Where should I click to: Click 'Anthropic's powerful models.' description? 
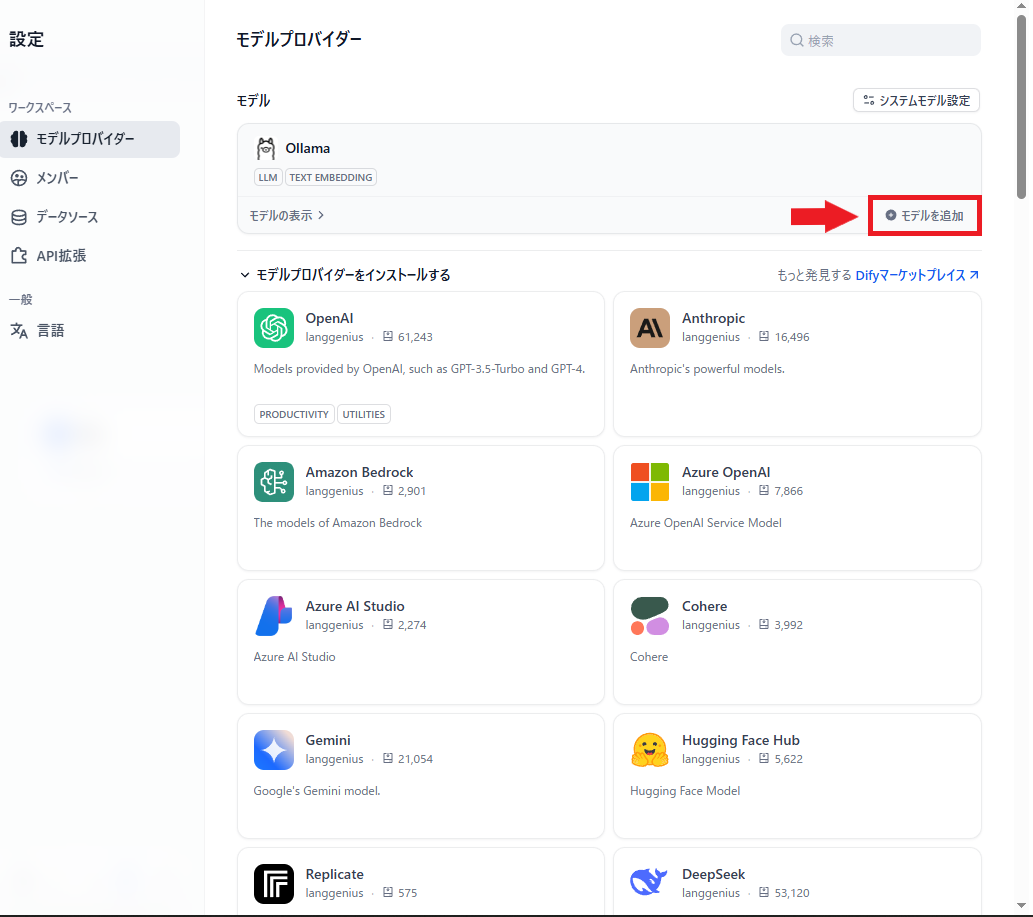pos(707,369)
